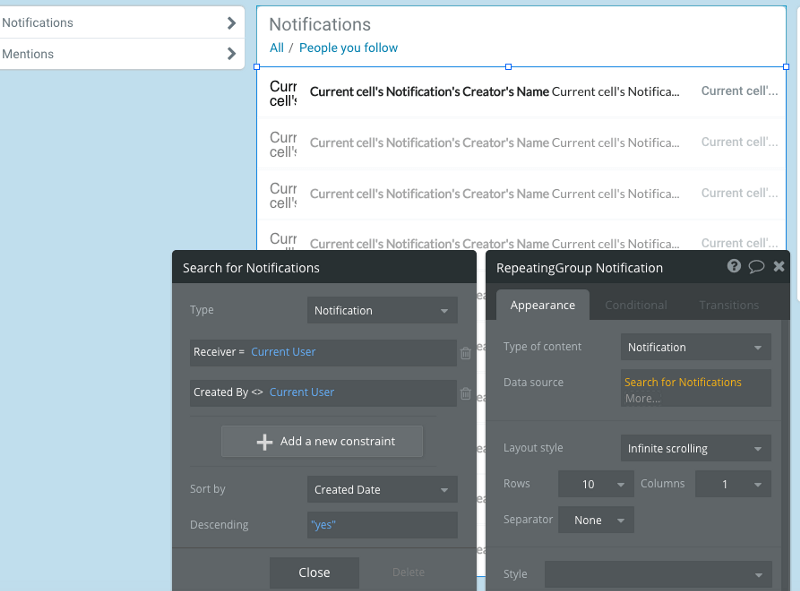This screenshot has width=800, height=591.
Task: Delete the Receiver constraint with trash icon
Action: tap(464, 352)
